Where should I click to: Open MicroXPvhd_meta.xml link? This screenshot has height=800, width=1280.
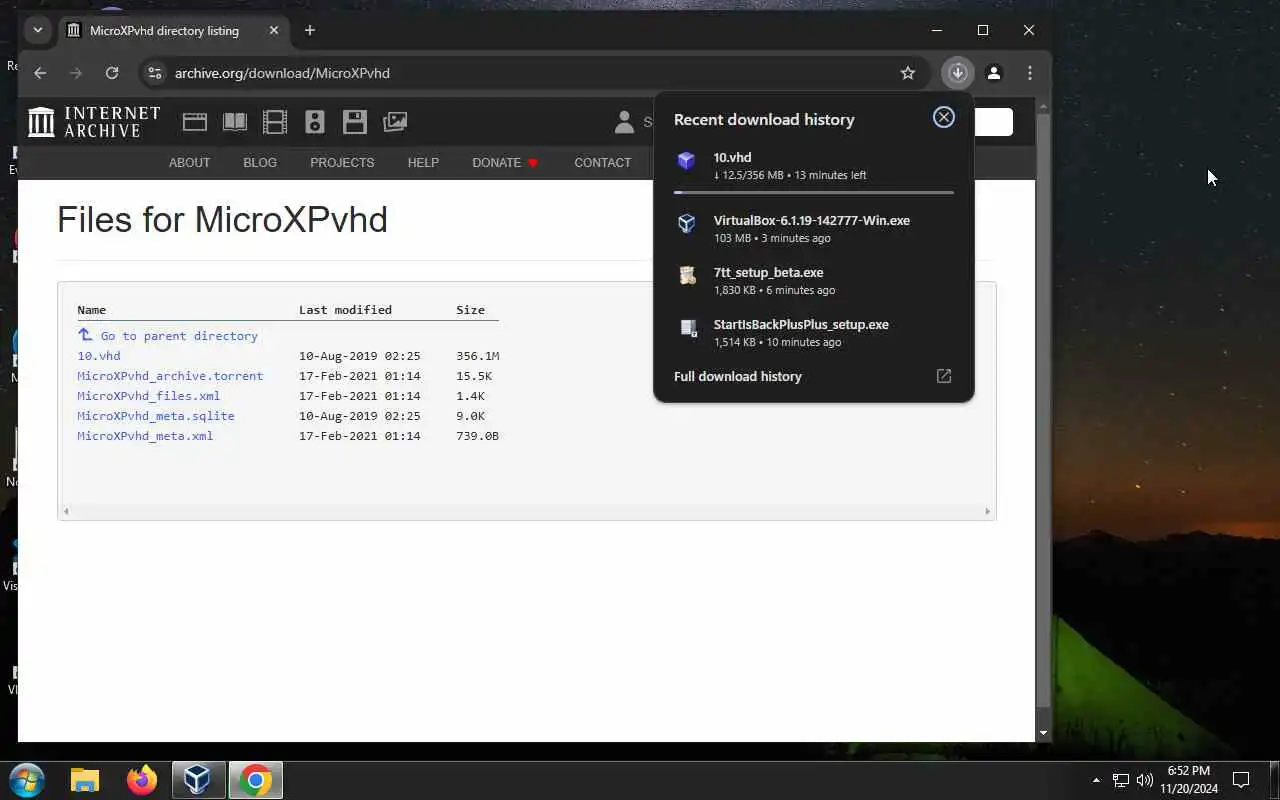pos(145,436)
